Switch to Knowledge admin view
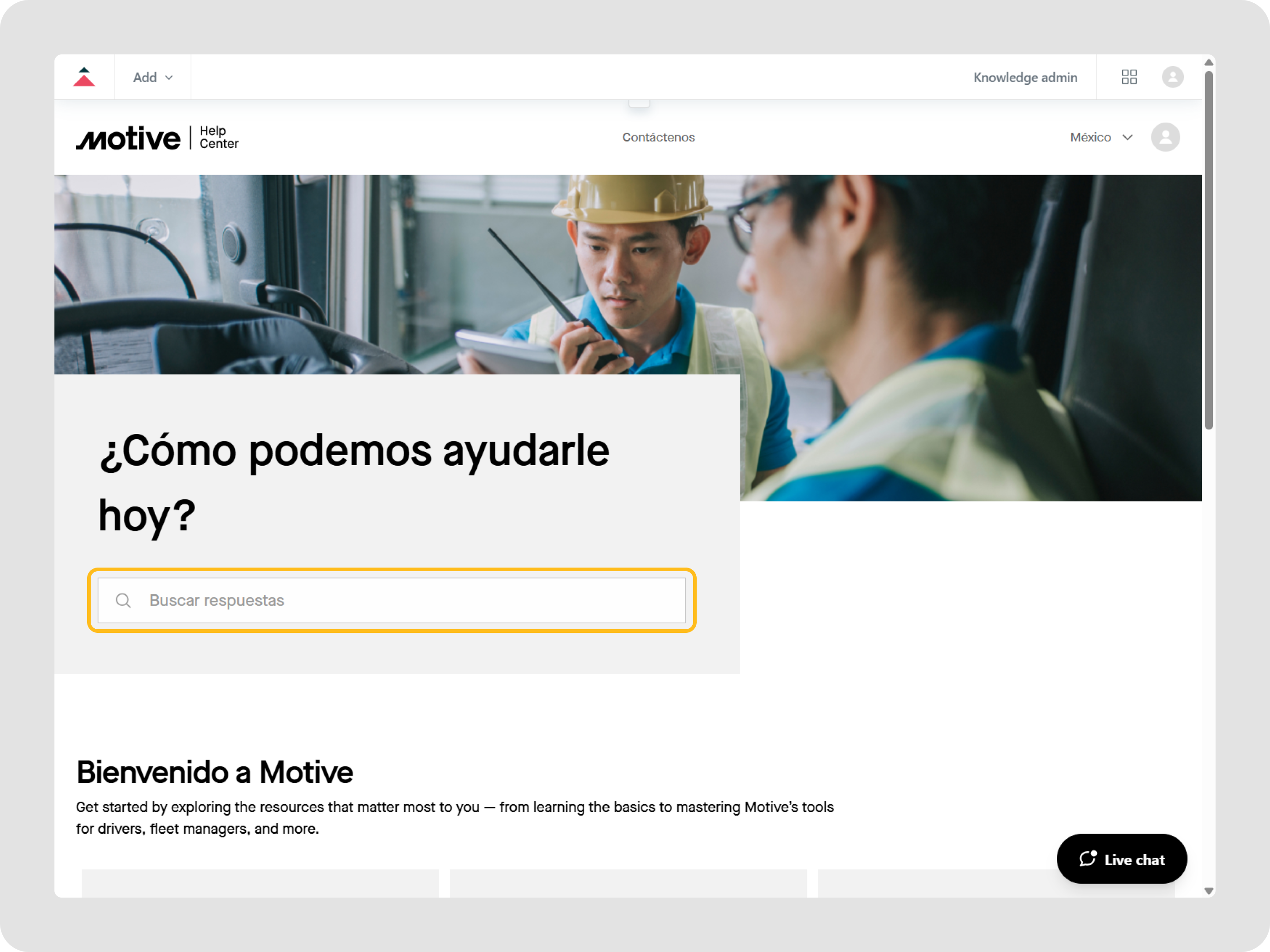Viewport: 1270px width, 952px height. pyautogui.click(x=1025, y=77)
